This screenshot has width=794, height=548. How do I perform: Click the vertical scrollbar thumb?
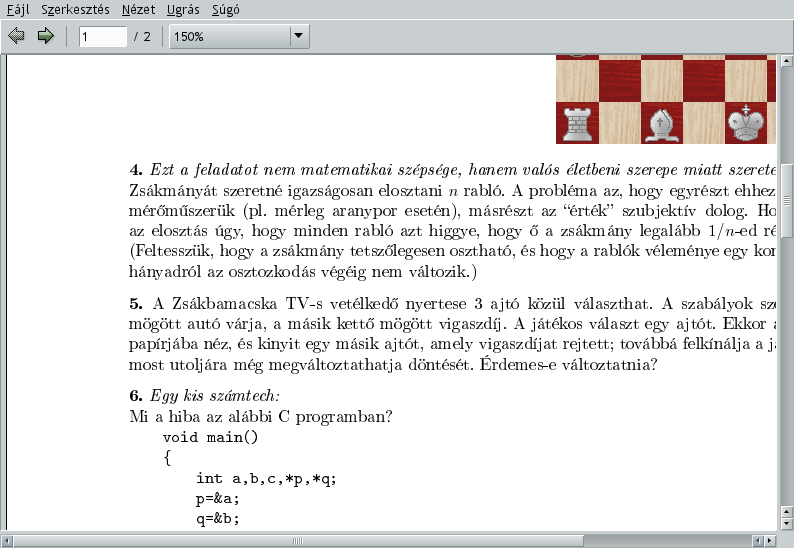[786, 200]
